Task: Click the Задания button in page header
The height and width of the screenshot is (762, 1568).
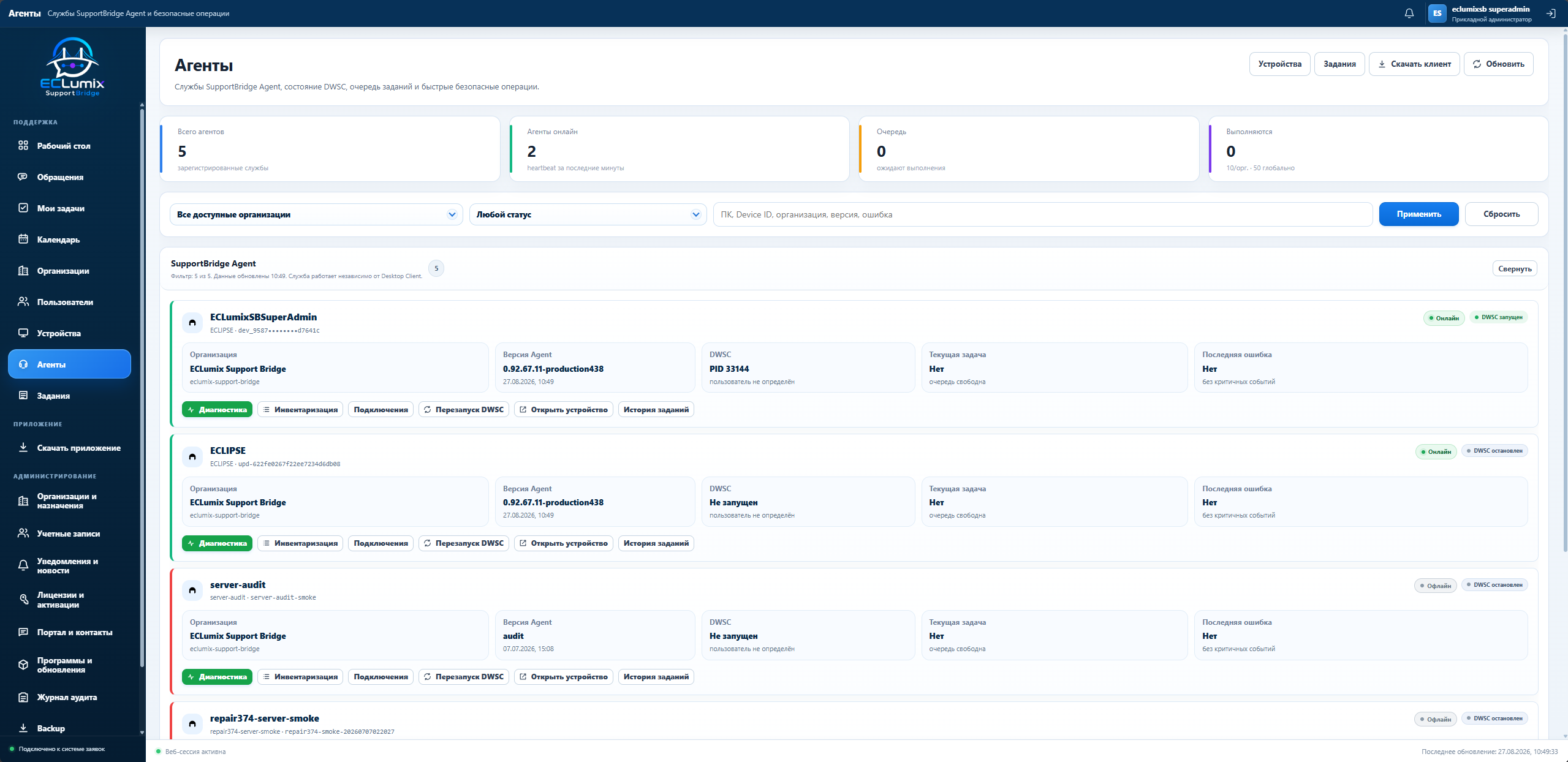Action: (x=1339, y=64)
